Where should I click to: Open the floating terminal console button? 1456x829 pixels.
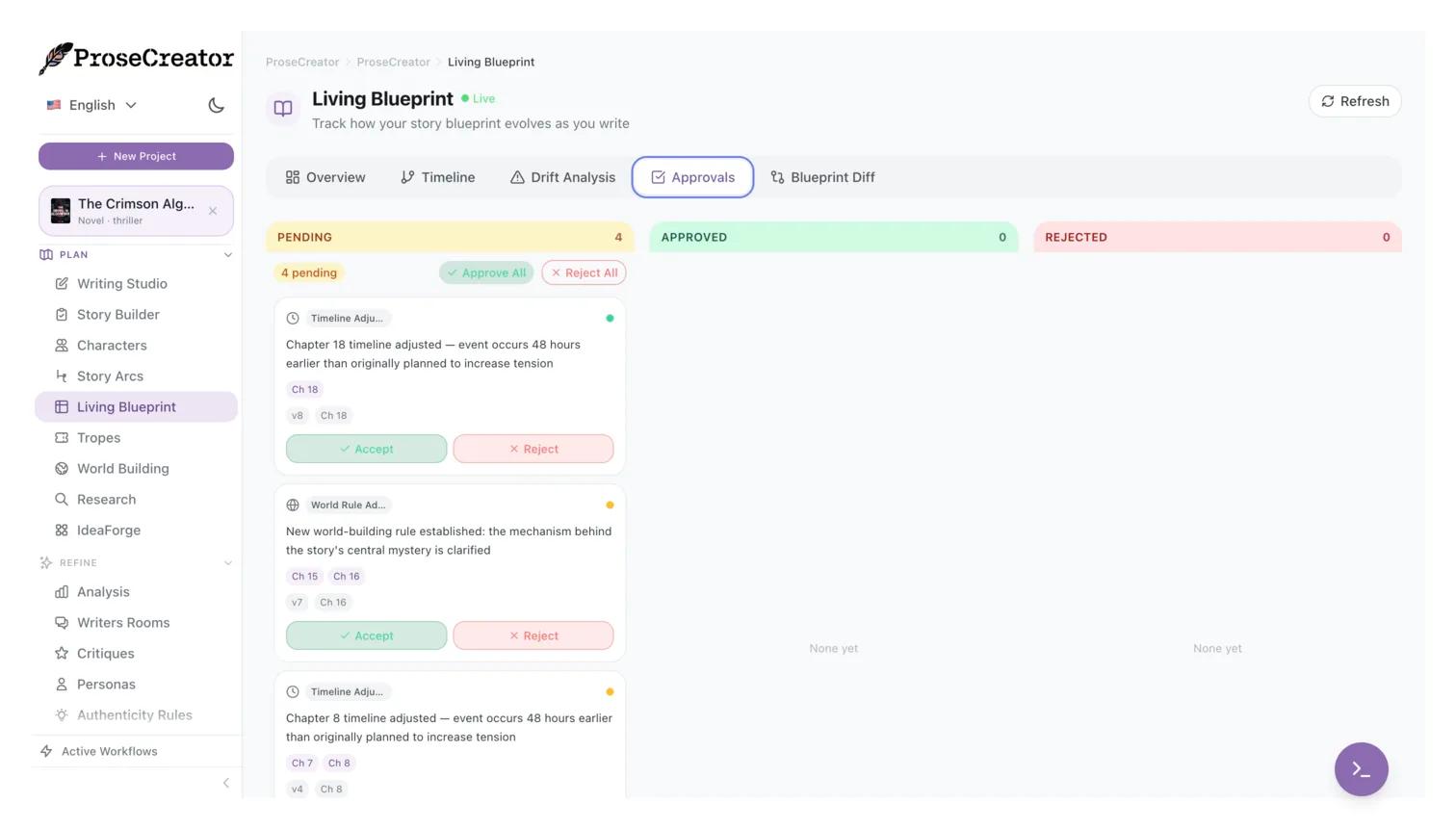click(1360, 768)
